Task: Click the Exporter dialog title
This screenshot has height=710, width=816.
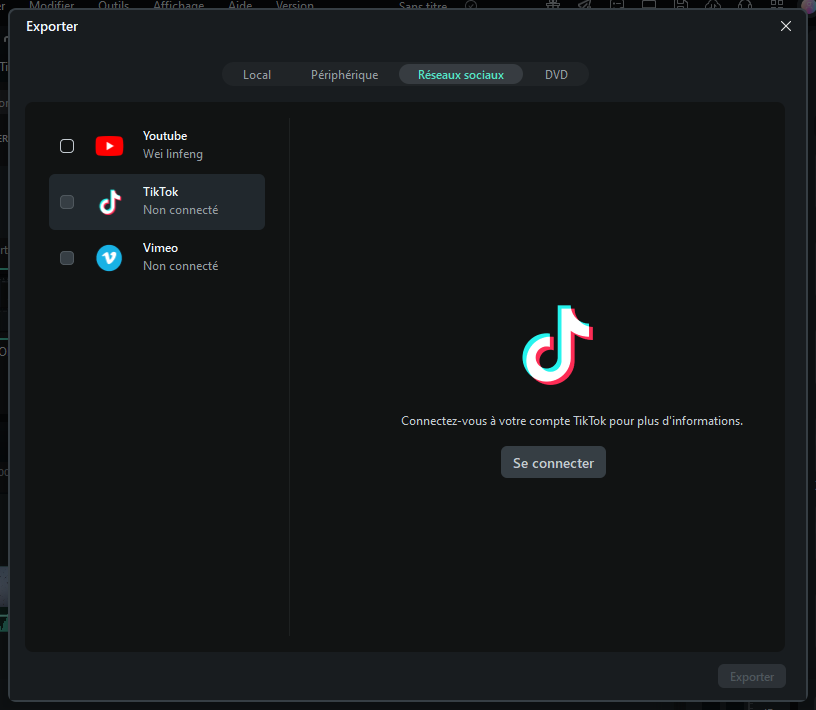Action: [52, 27]
